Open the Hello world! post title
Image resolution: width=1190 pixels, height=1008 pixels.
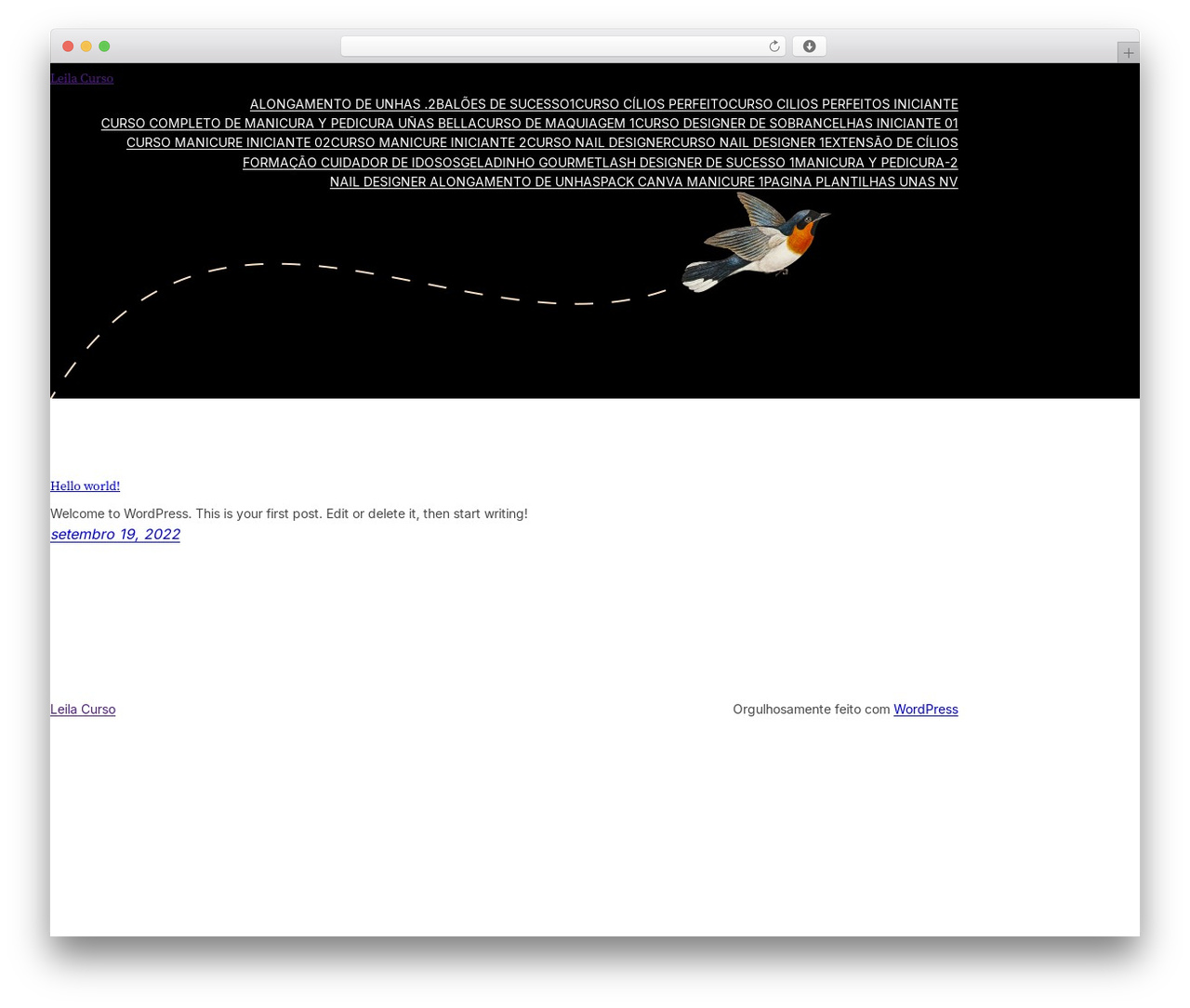point(85,485)
